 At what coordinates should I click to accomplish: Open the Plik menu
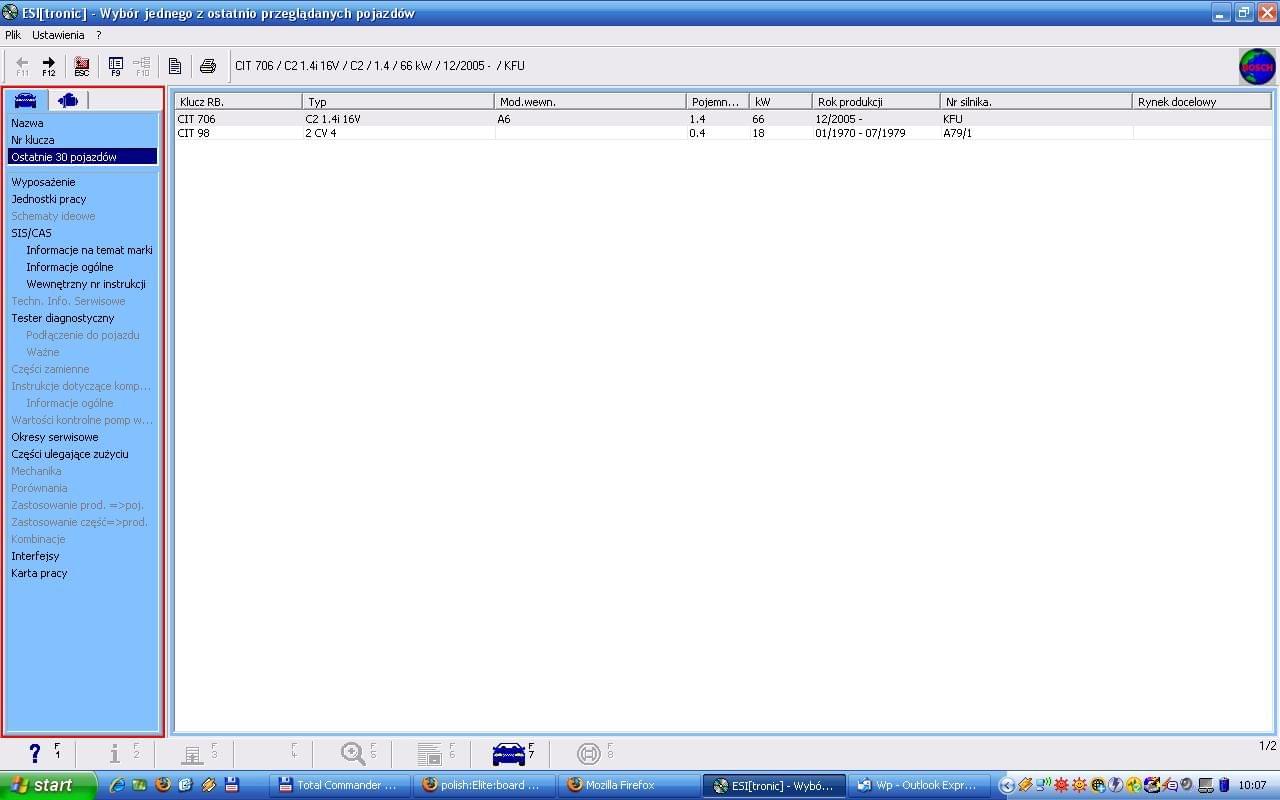tap(13, 35)
